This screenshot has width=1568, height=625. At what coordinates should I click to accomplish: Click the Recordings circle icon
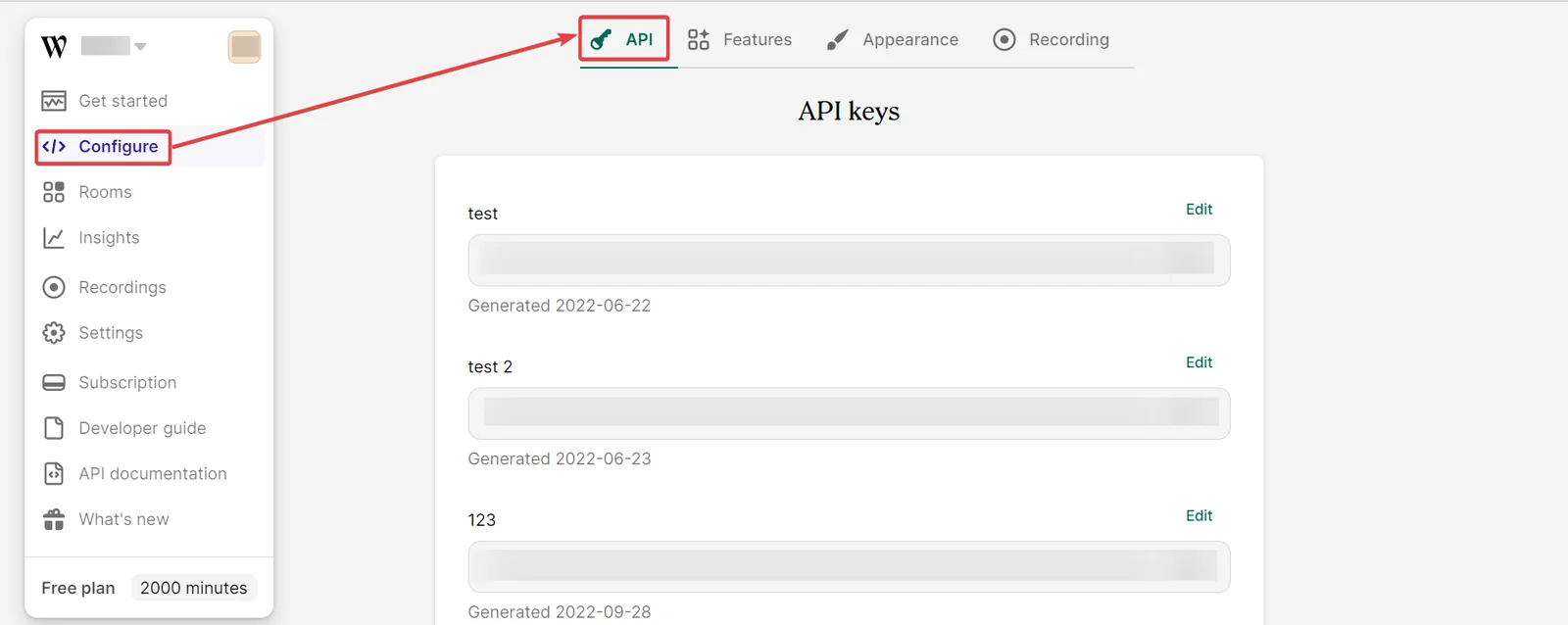[x=54, y=287]
